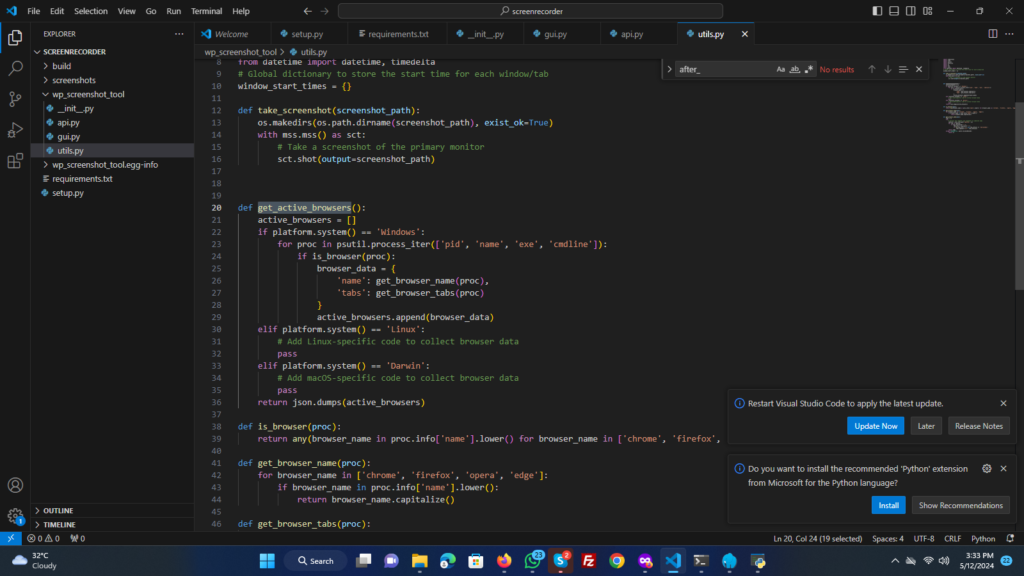Enable Use Regular Expression in find
The width and height of the screenshot is (1024, 576).
click(x=809, y=69)
